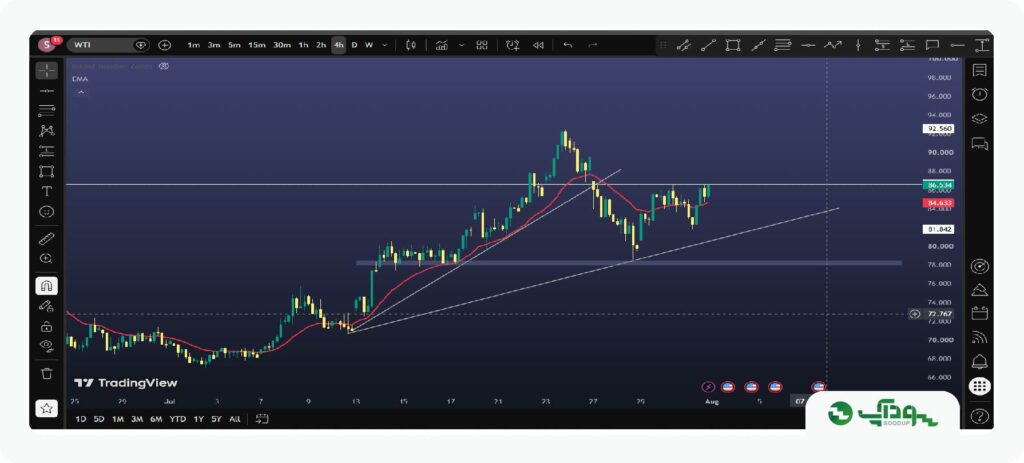The height and width of the screenshot is (463, 1024).
Task: Click the trash remove objects icon
Action: [x=46, y=374]
